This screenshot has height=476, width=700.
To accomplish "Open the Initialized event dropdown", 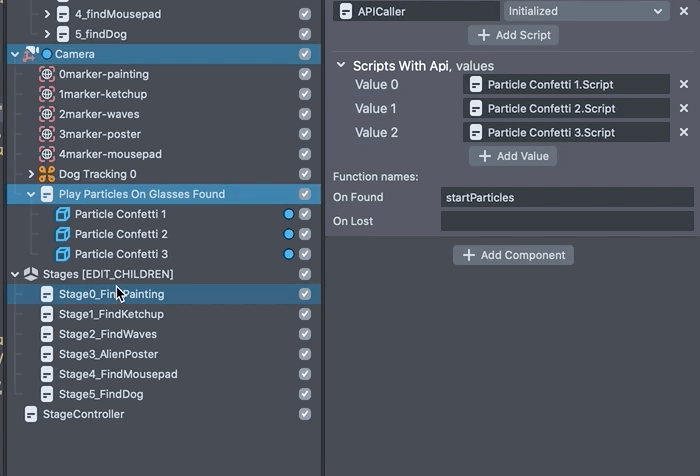I will (x=586, y=11).
